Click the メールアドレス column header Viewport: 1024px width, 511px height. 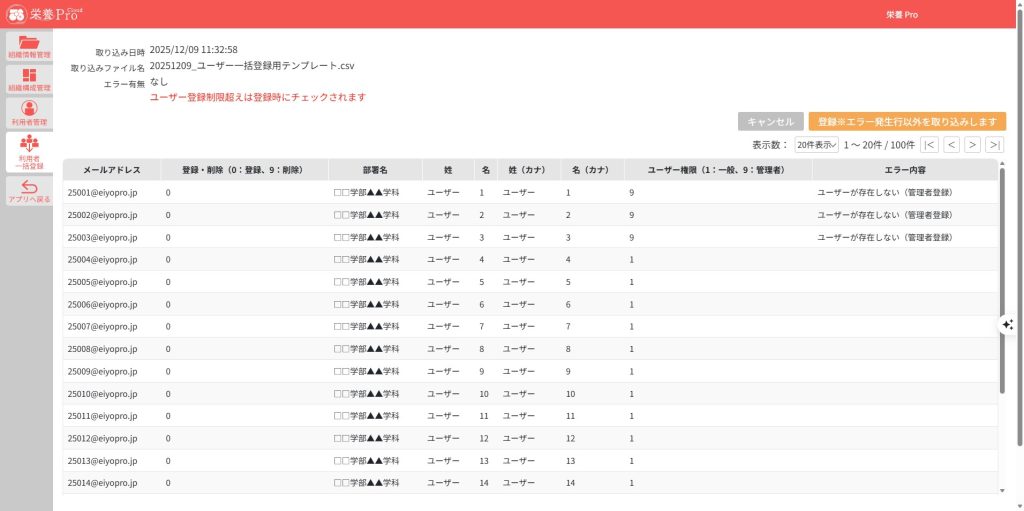(x=111, y=170)
